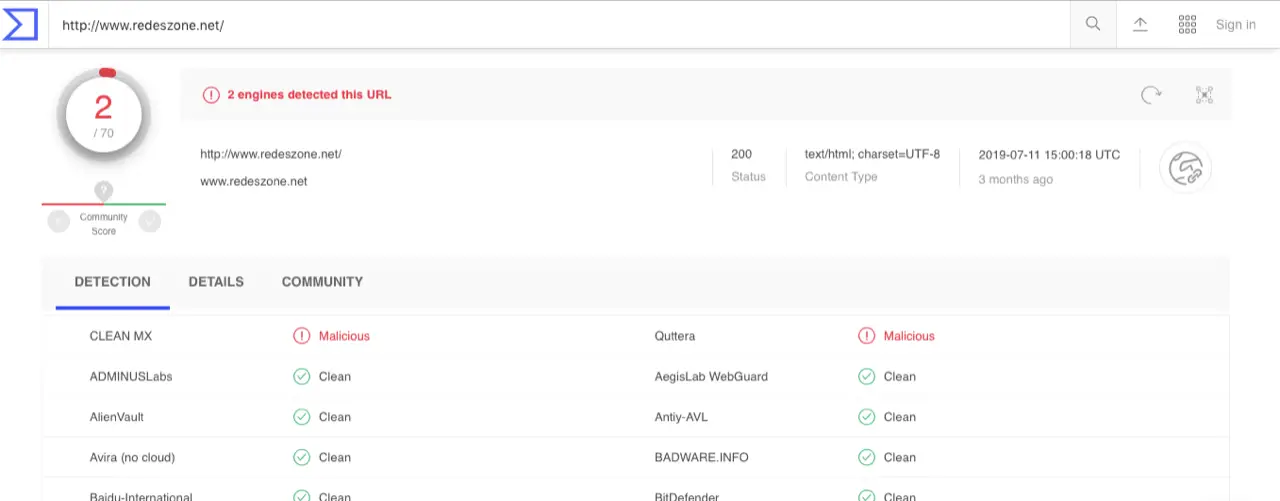This screenshot has width=1280, height=501.
Task: Click Avira (no cloud) clean checkmark icon
Action: tap(301, 457)
